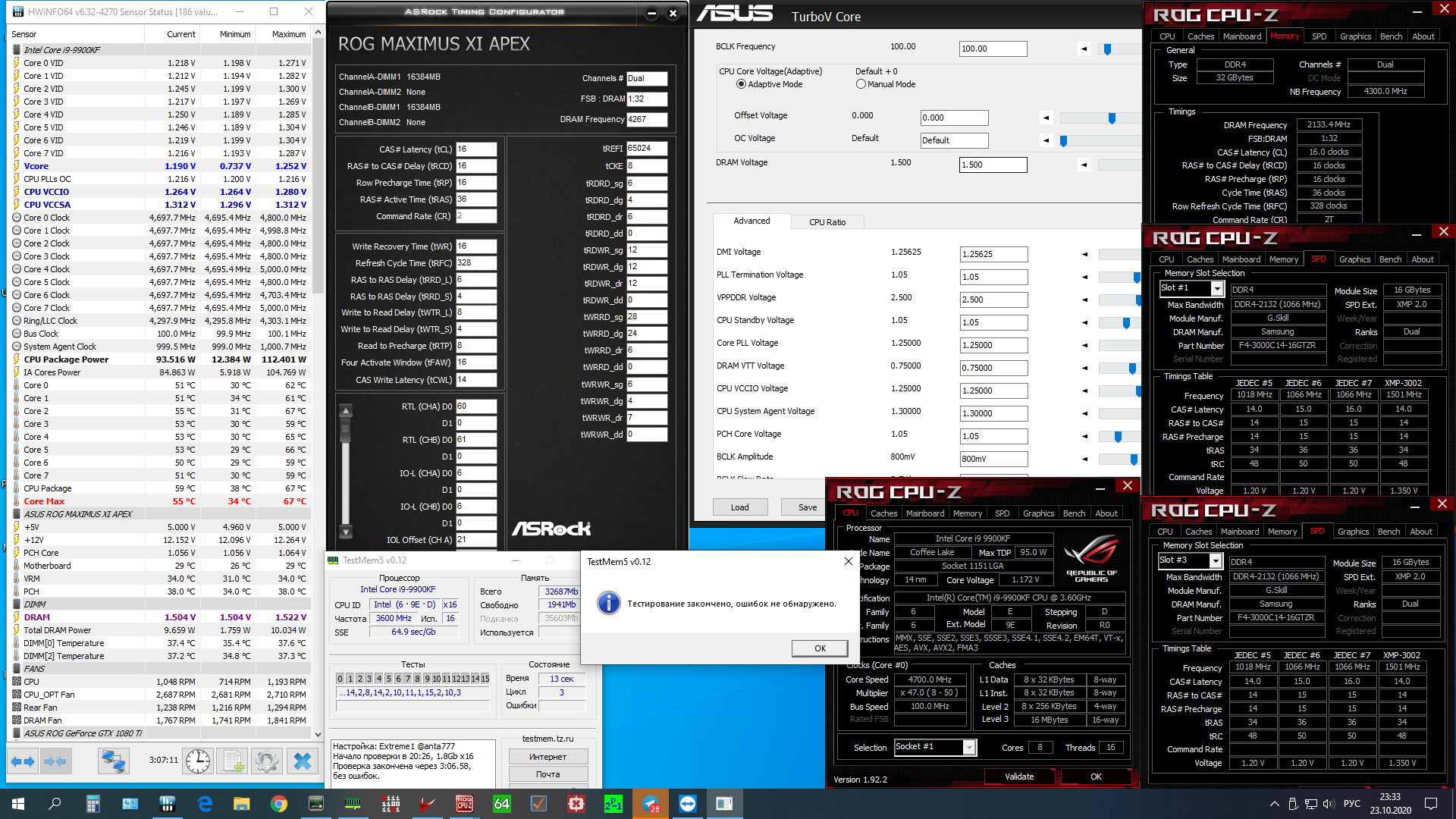Open Chrome from the taskbar
The image size is (1456, 819).
279,804
